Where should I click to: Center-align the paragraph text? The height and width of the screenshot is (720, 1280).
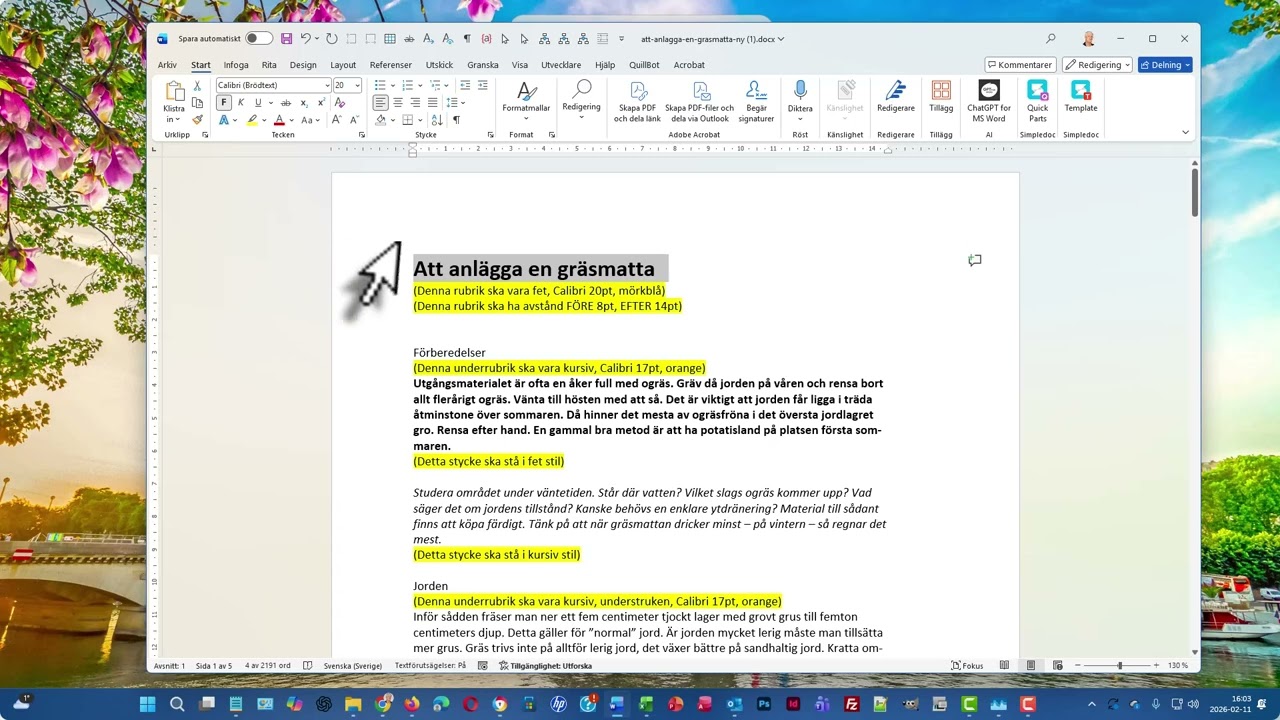click(x=398, y=102)
